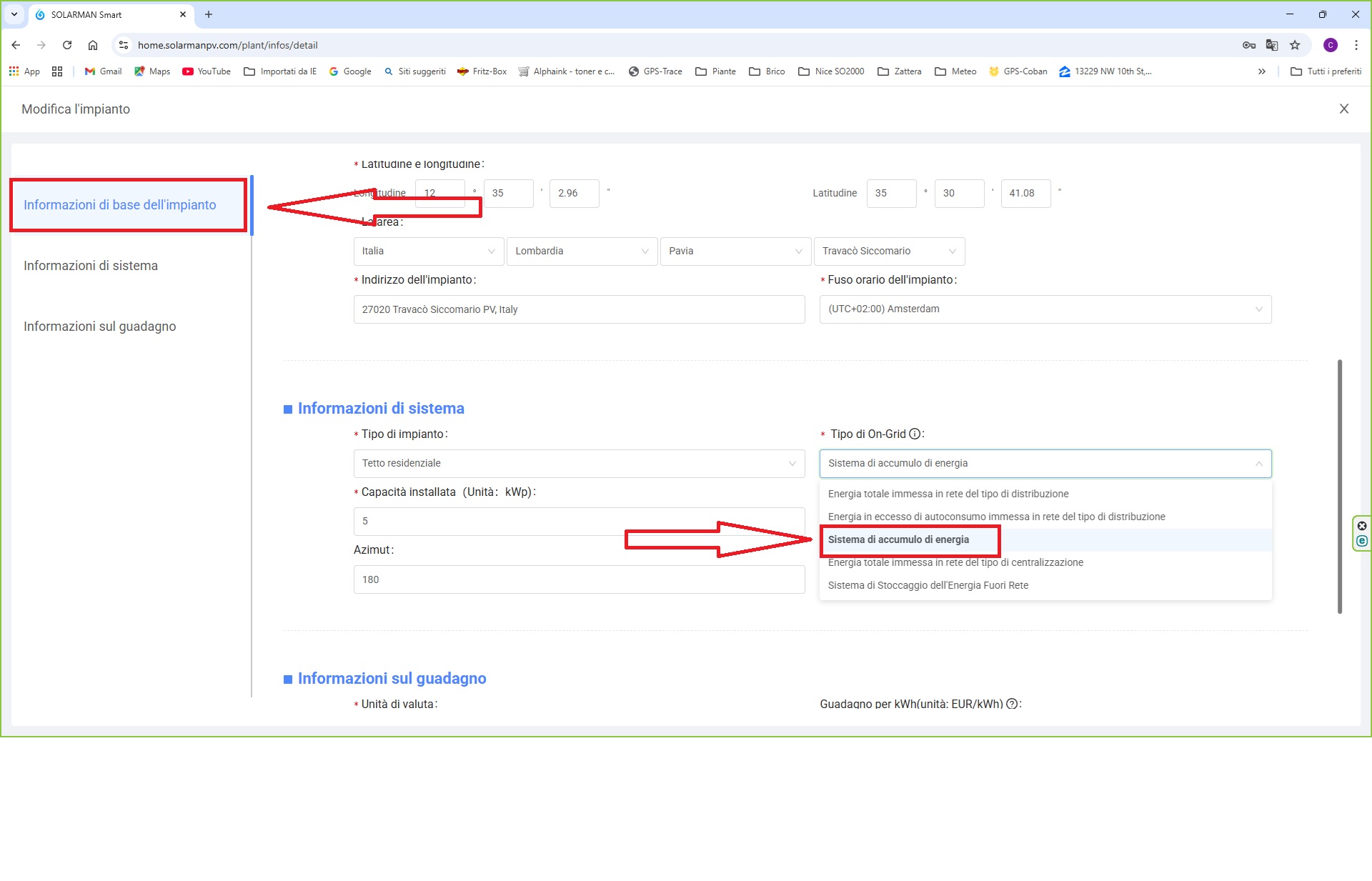The width and height of the screenshot is (1372, 881).
Task: Open the Nice SO2000 bookmarks folder
Action: click(x=831, y=71)
